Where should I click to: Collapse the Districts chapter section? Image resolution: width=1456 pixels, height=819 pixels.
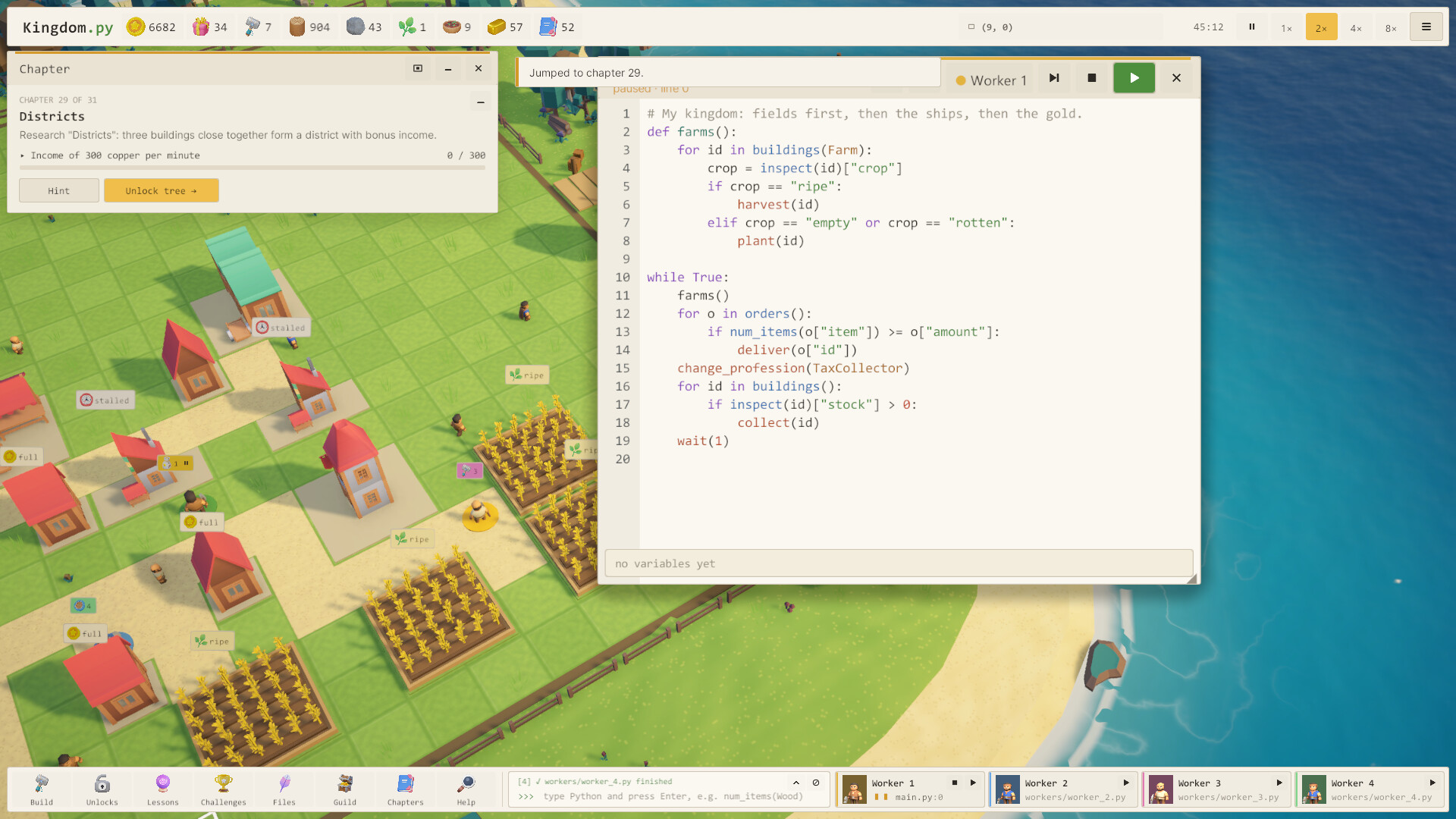click(x=480, y=102)
